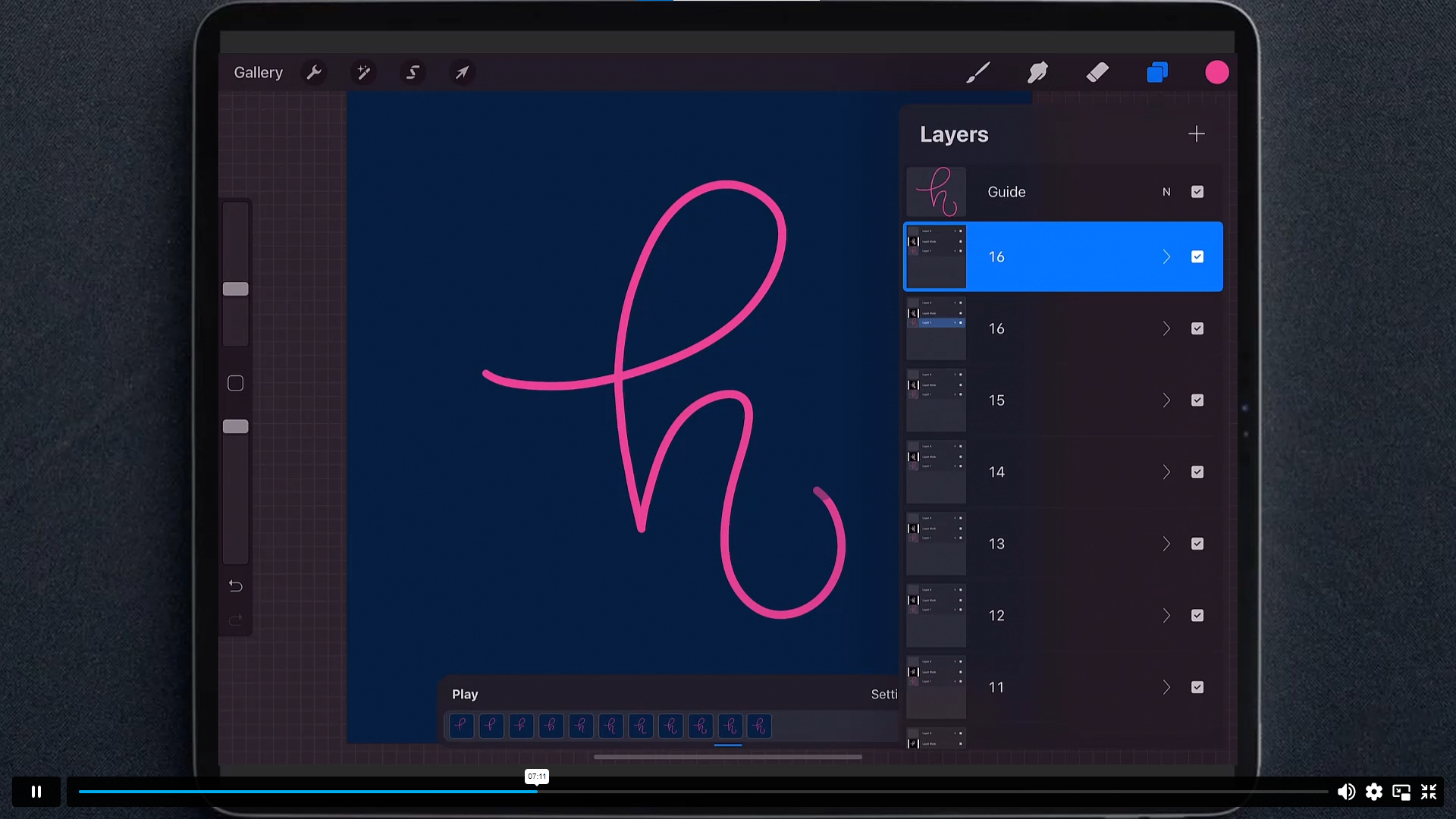This screenshot has height=819, width=1456.
Task: Toggle visibility of layer 11
Action: [x=1197, y=687]
